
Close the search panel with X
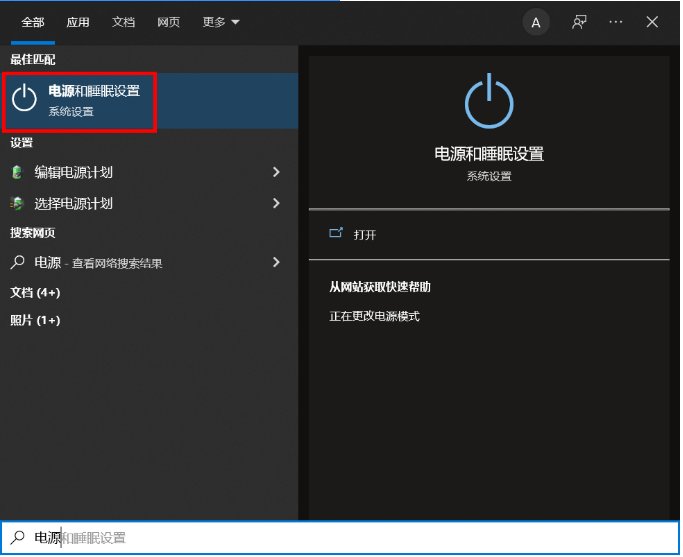[x=652, y=22]
